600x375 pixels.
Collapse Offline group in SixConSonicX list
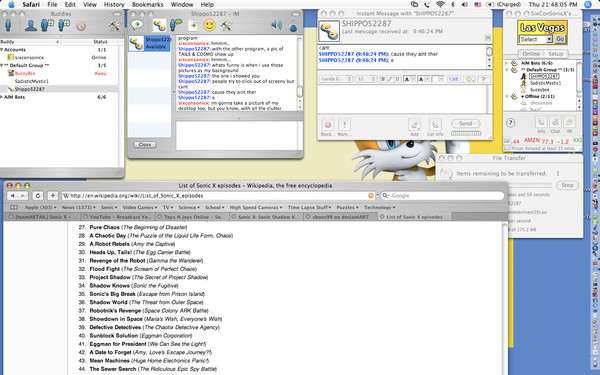click(507, 96)
